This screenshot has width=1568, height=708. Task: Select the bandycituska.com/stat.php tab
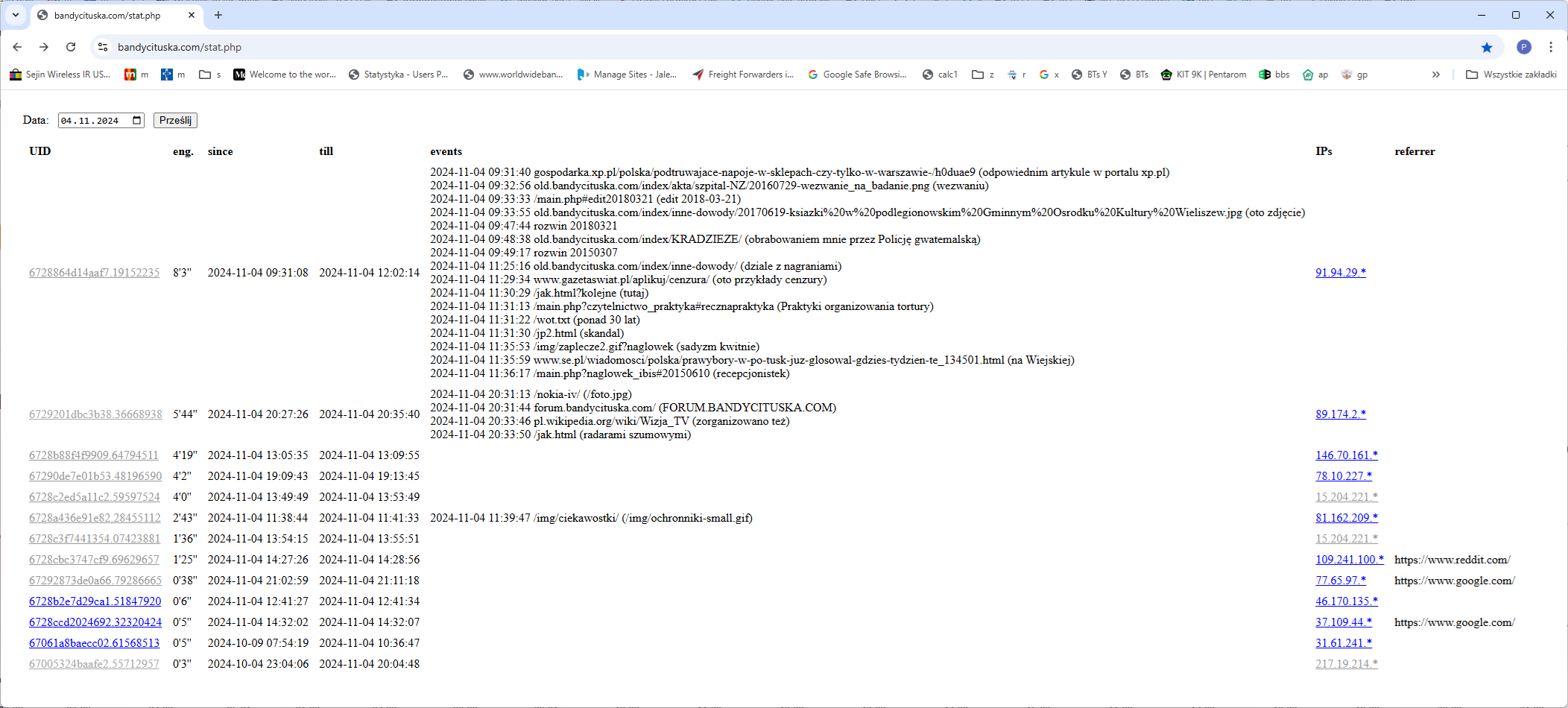[116, 15]
